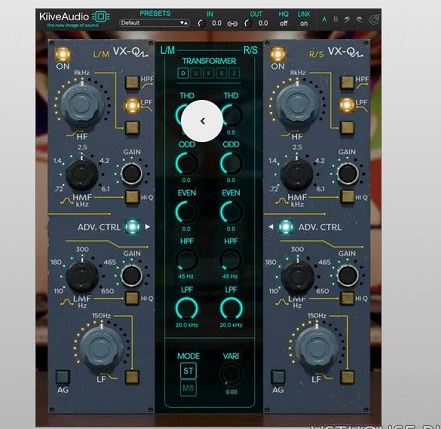Select the B comparison state

(x=336, y=19)
